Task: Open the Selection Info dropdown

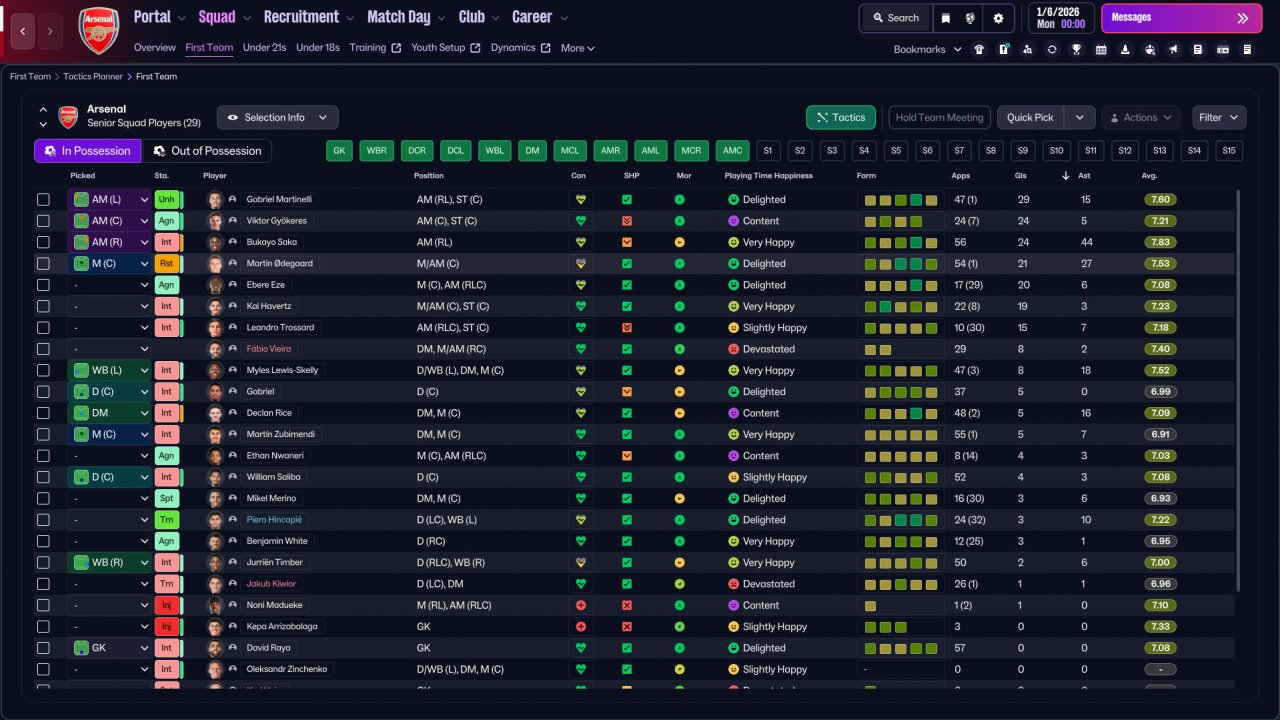Action: coord(278,118)
